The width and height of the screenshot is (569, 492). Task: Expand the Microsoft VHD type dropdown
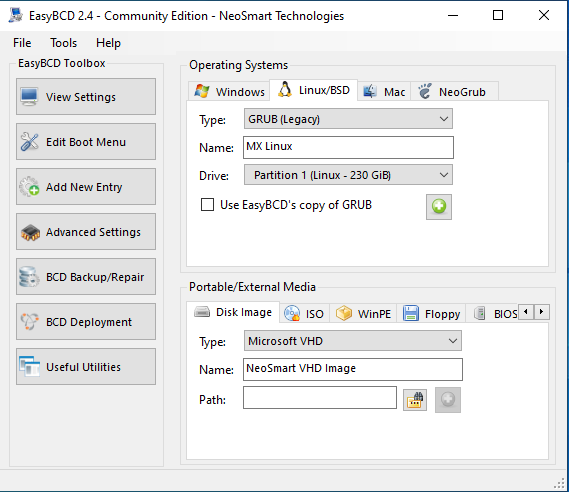point(353,341)
